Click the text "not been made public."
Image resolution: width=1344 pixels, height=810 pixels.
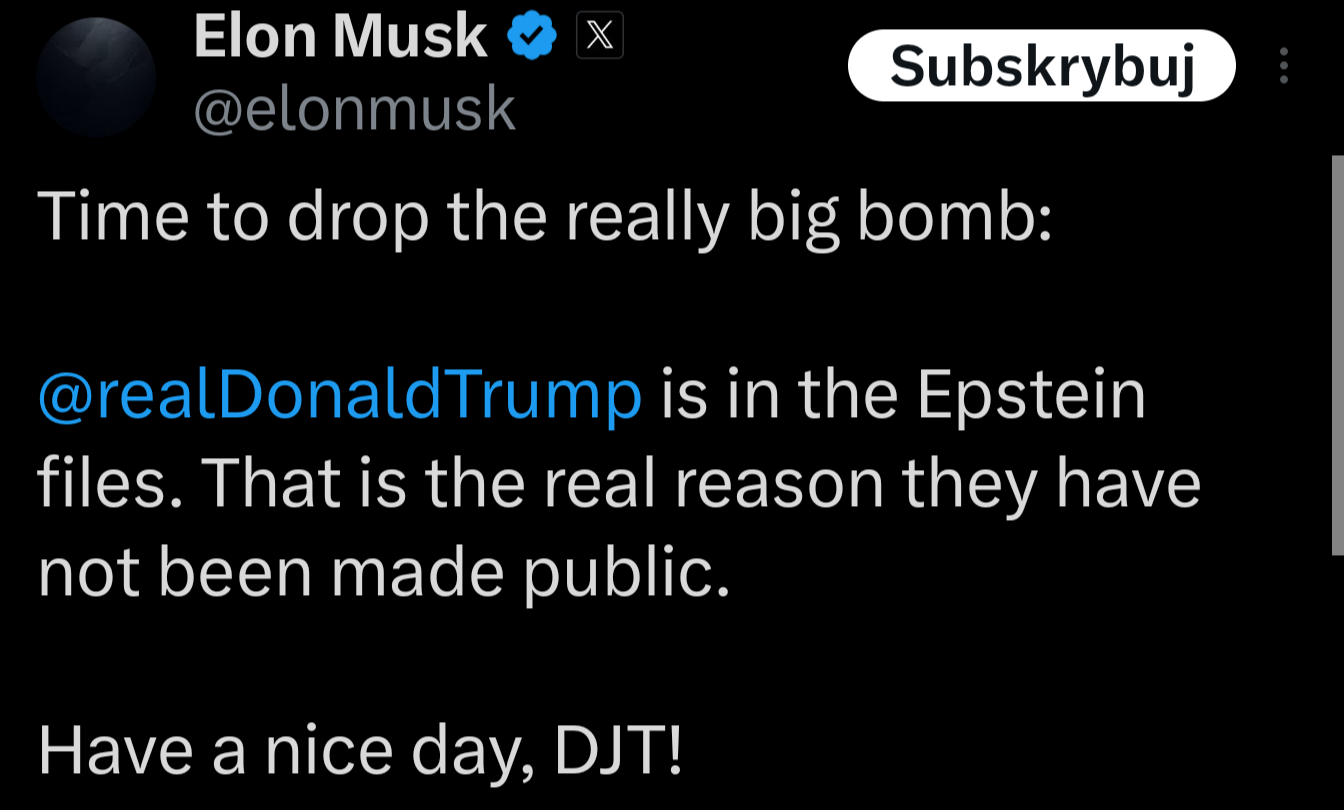(x=383, y=572)
